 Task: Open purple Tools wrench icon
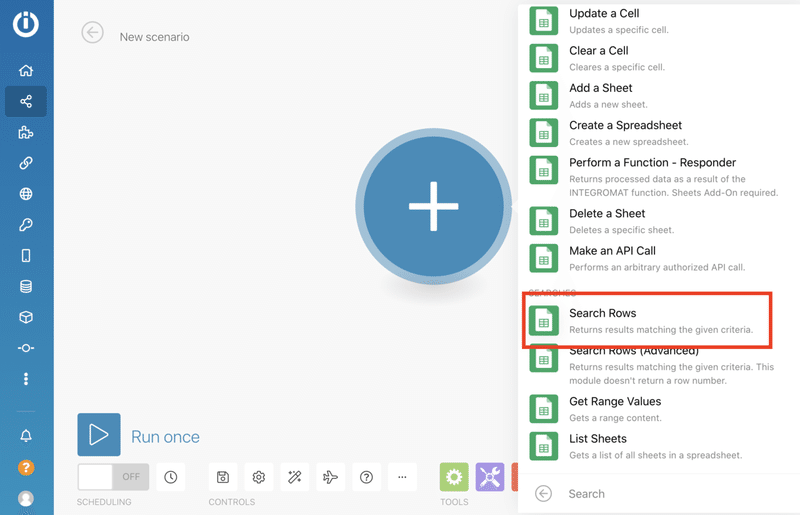490,477
